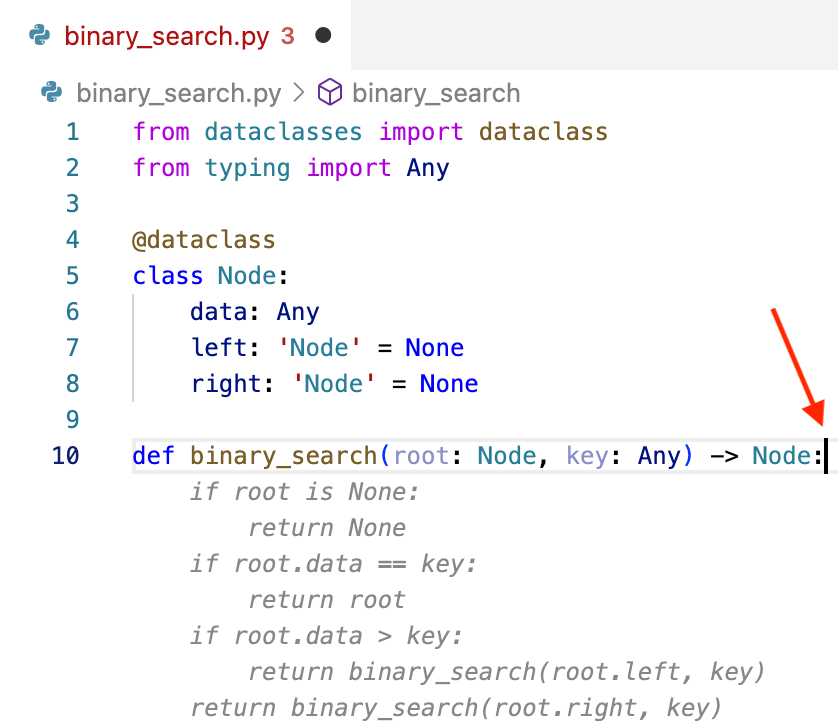The height and width of the screenshot is (728, 838).
Task: Click the purple cube symbol icon in breadcrumb
Action: click(329, 93)
